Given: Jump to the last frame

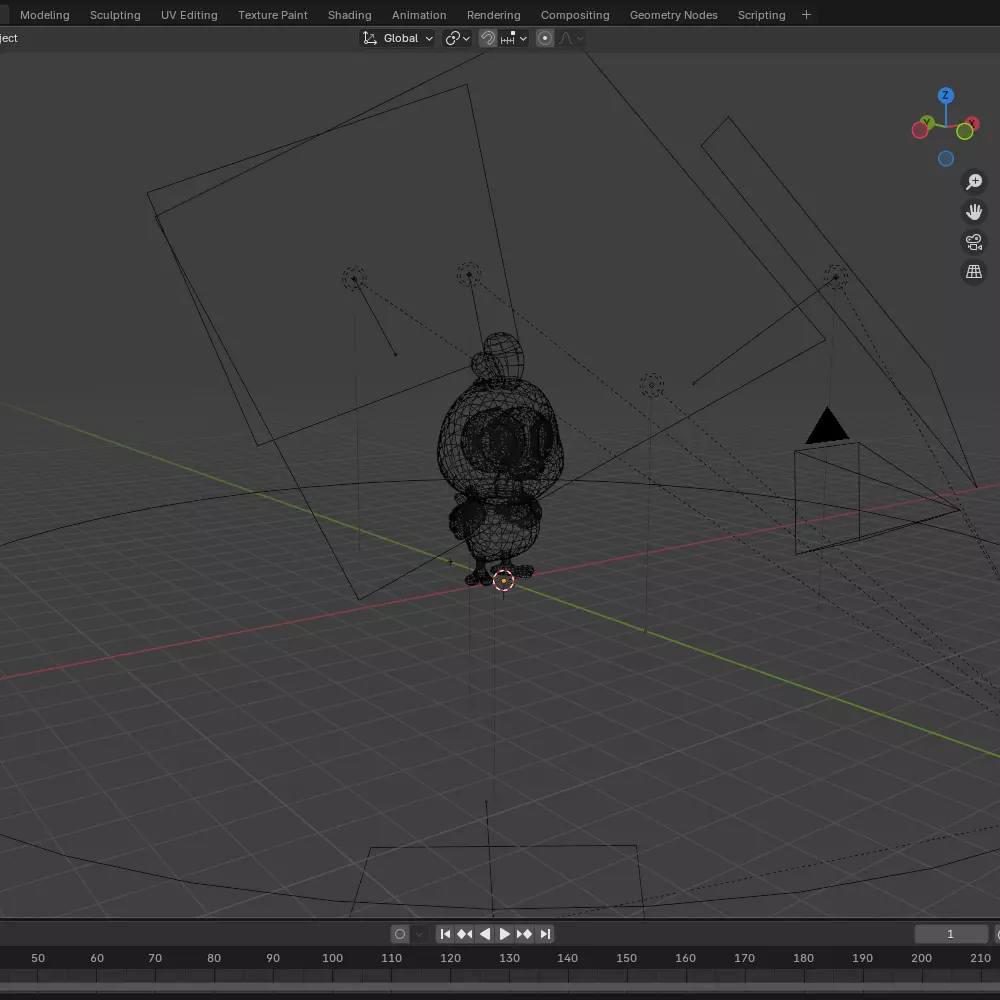Looking at the screenshot, I should click(x=545, y=934).
